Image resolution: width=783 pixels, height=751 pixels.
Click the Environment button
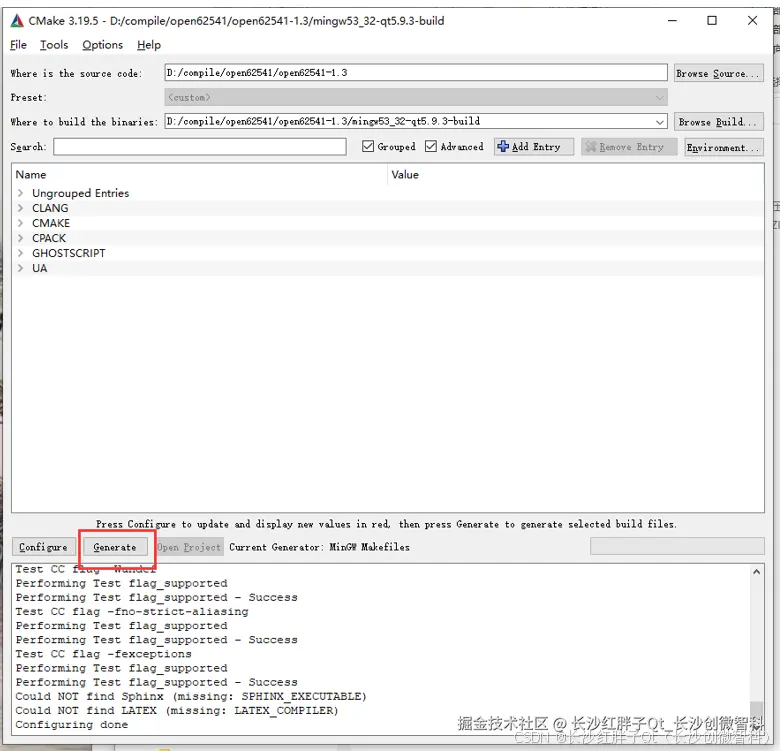[x=724, y=147]
